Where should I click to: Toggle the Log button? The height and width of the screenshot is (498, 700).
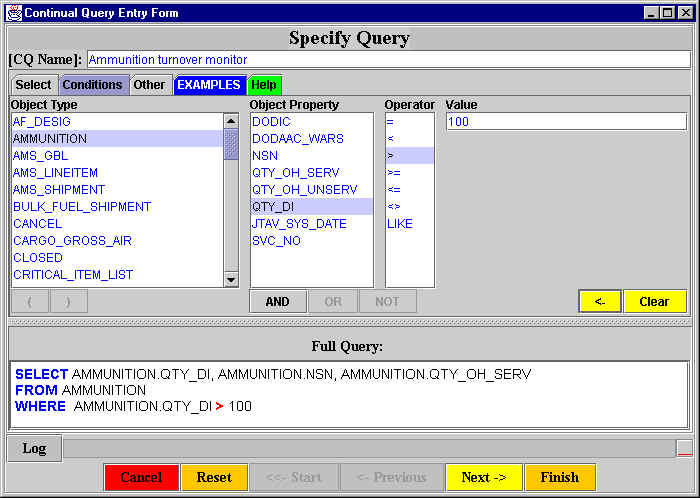[x=34, y=448]
